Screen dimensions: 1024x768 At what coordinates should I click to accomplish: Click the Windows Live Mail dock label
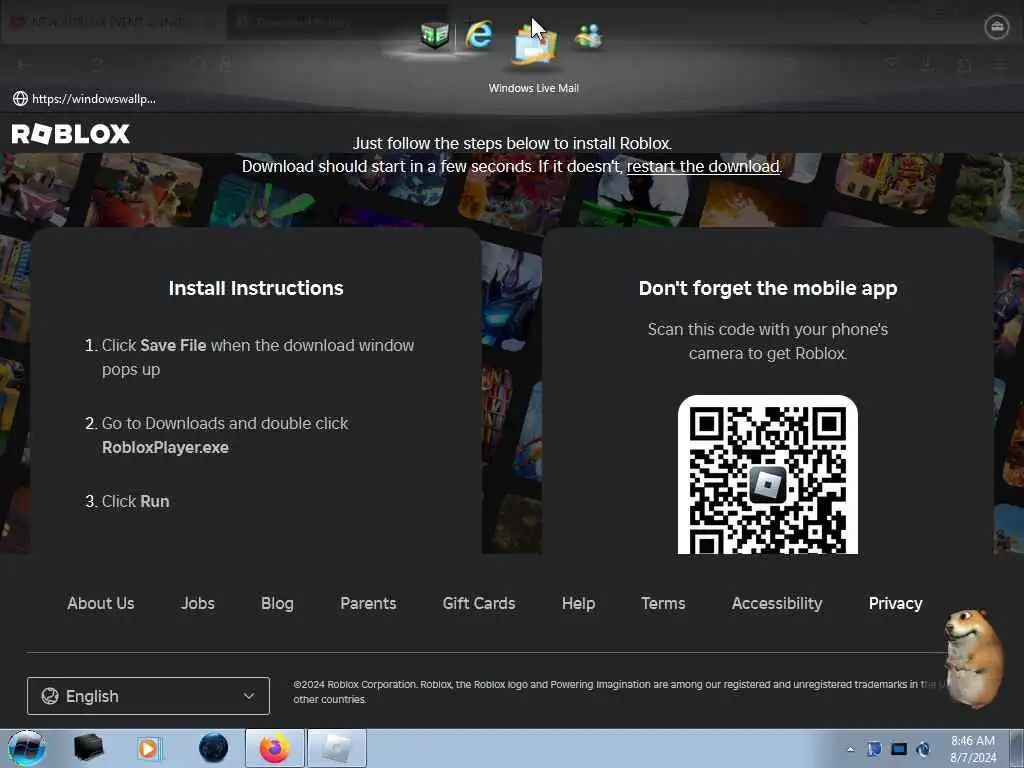[534, 88]
